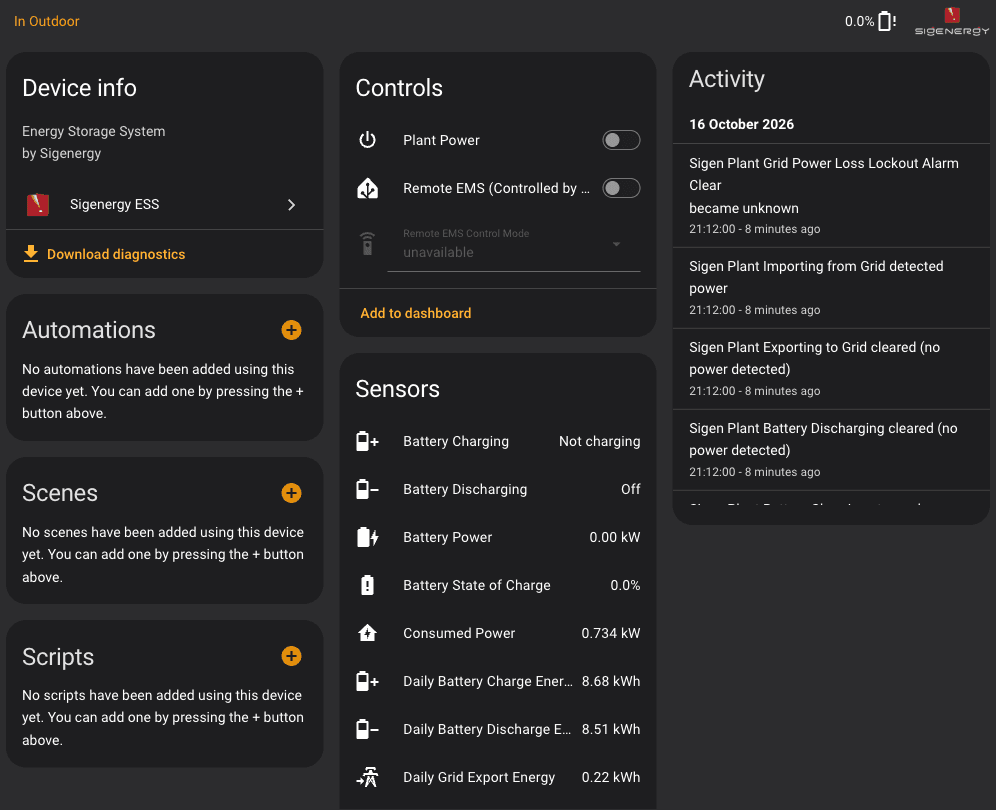Open Exporting to Grid cleared activity entry

coord(831,368)
